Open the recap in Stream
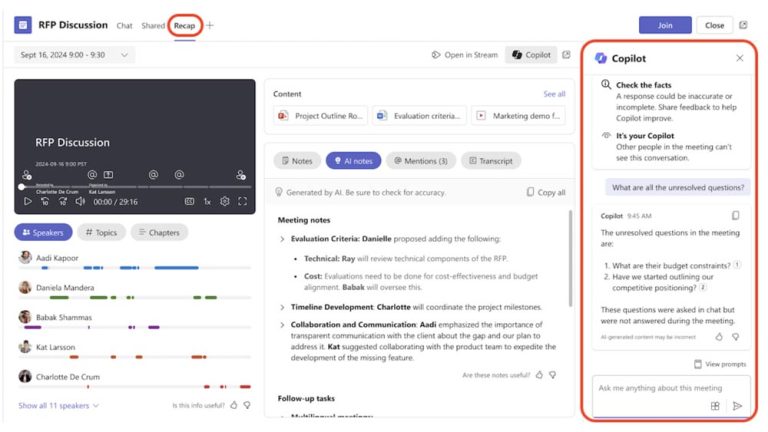768x432 pixels. tap(464, 55)
